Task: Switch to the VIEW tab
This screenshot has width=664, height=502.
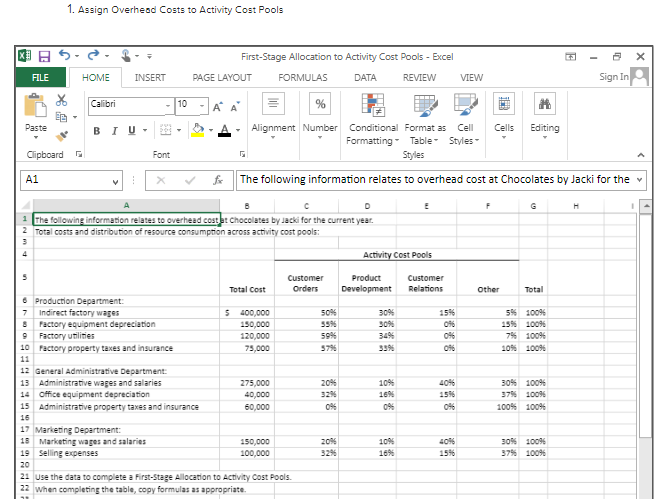Action: coord(471,78)
